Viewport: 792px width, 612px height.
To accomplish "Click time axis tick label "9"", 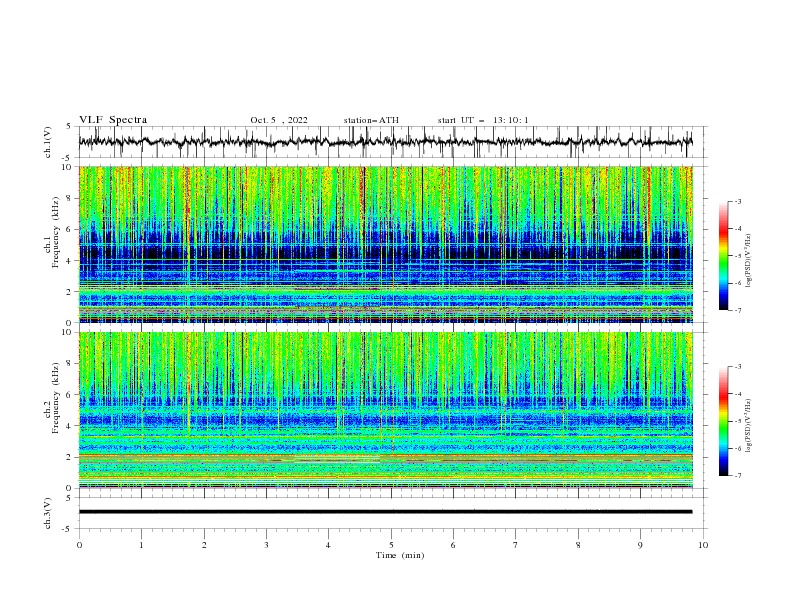I will click(640, 545).
